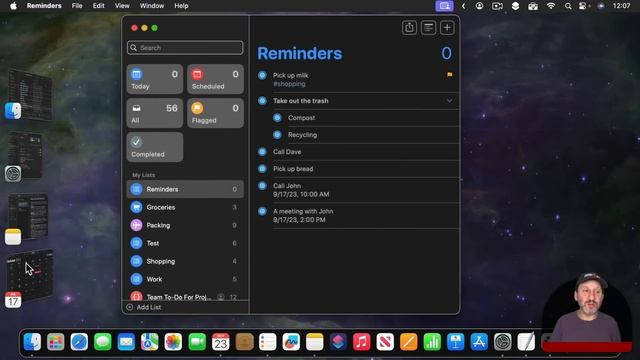Launch FaceTime from the Dock

click(x=197, y=342)
